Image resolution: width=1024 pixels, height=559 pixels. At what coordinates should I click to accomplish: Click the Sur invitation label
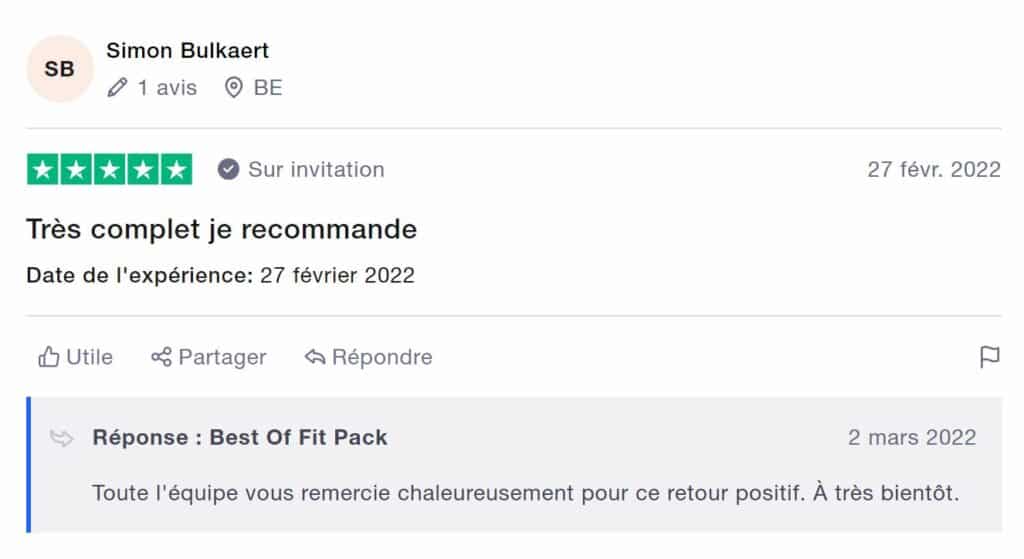coord(316,170)
